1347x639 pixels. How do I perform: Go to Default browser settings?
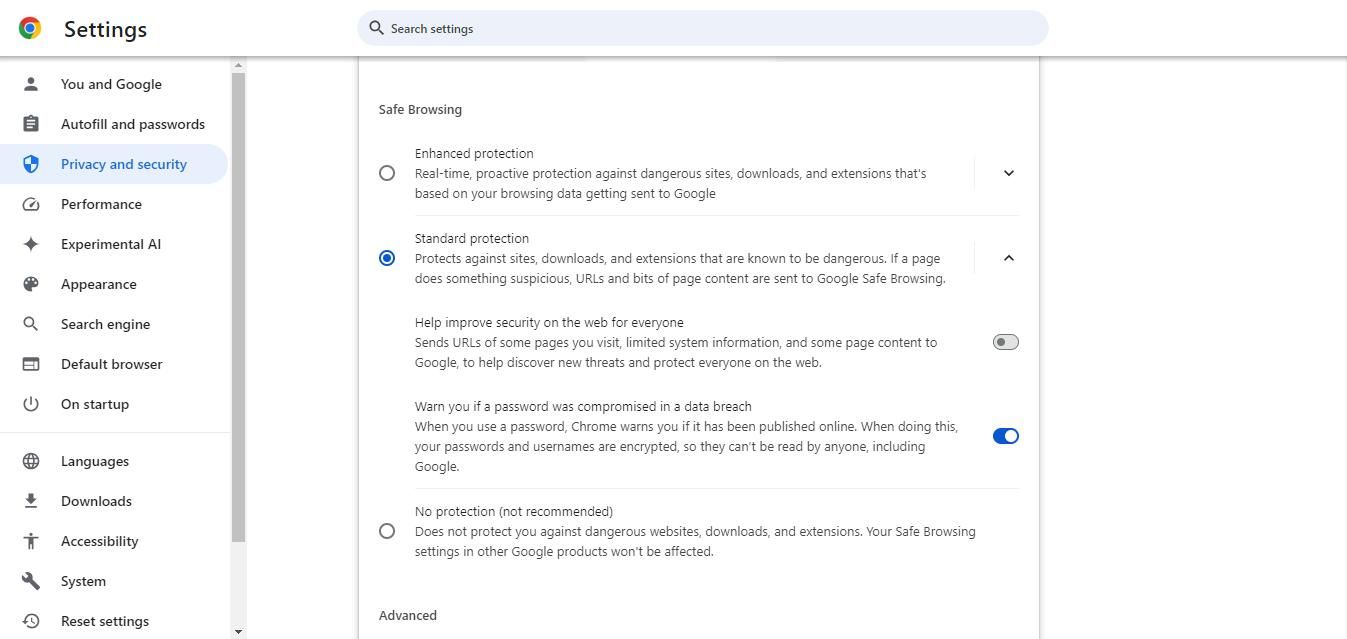coord(111,364)
